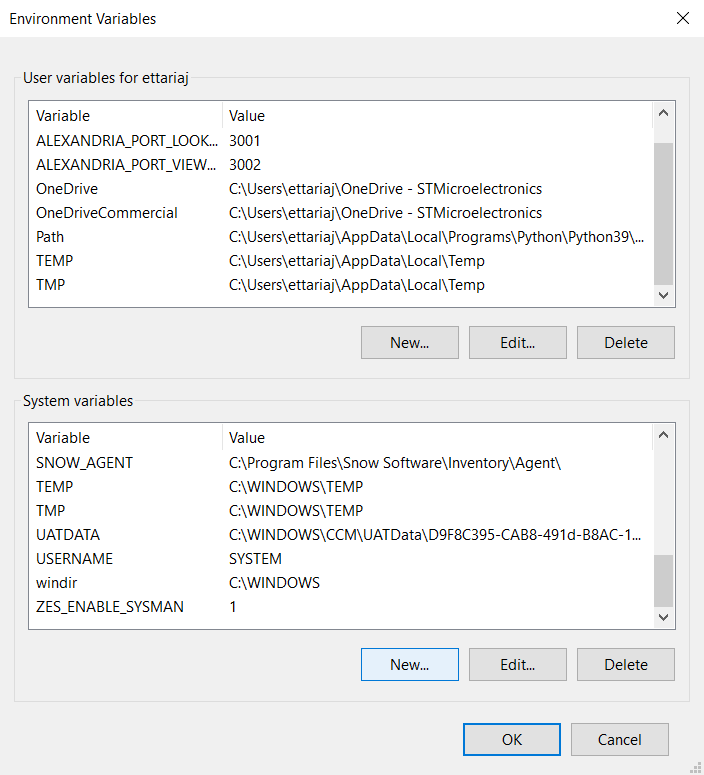The height and width of the screenshot is (775, 704).
Task: Click Edit button under System variables
Action: pyautogui.click(x=517, y=664)
